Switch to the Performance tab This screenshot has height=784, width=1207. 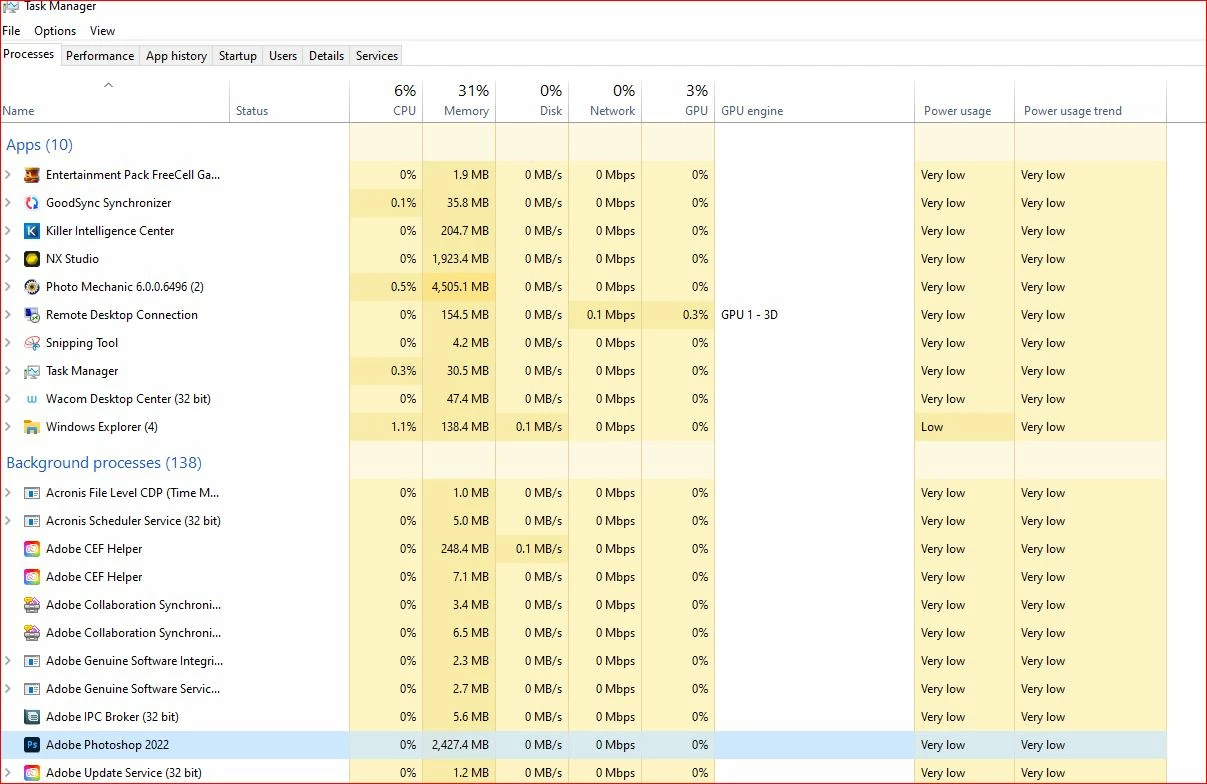[100, 56]
